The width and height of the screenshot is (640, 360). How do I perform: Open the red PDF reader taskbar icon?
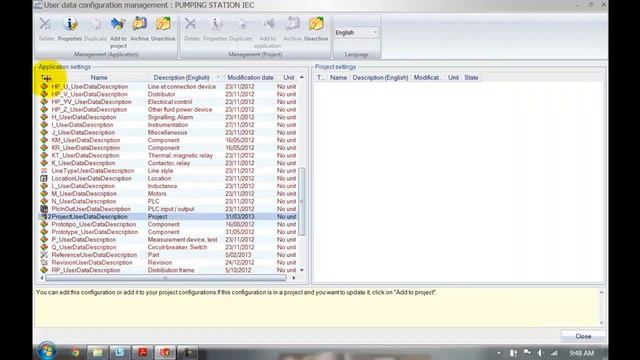click(142, 352)
